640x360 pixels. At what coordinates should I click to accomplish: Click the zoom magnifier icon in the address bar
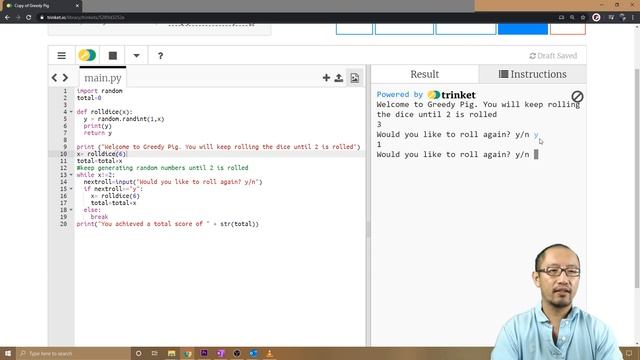tap(572, 18)
